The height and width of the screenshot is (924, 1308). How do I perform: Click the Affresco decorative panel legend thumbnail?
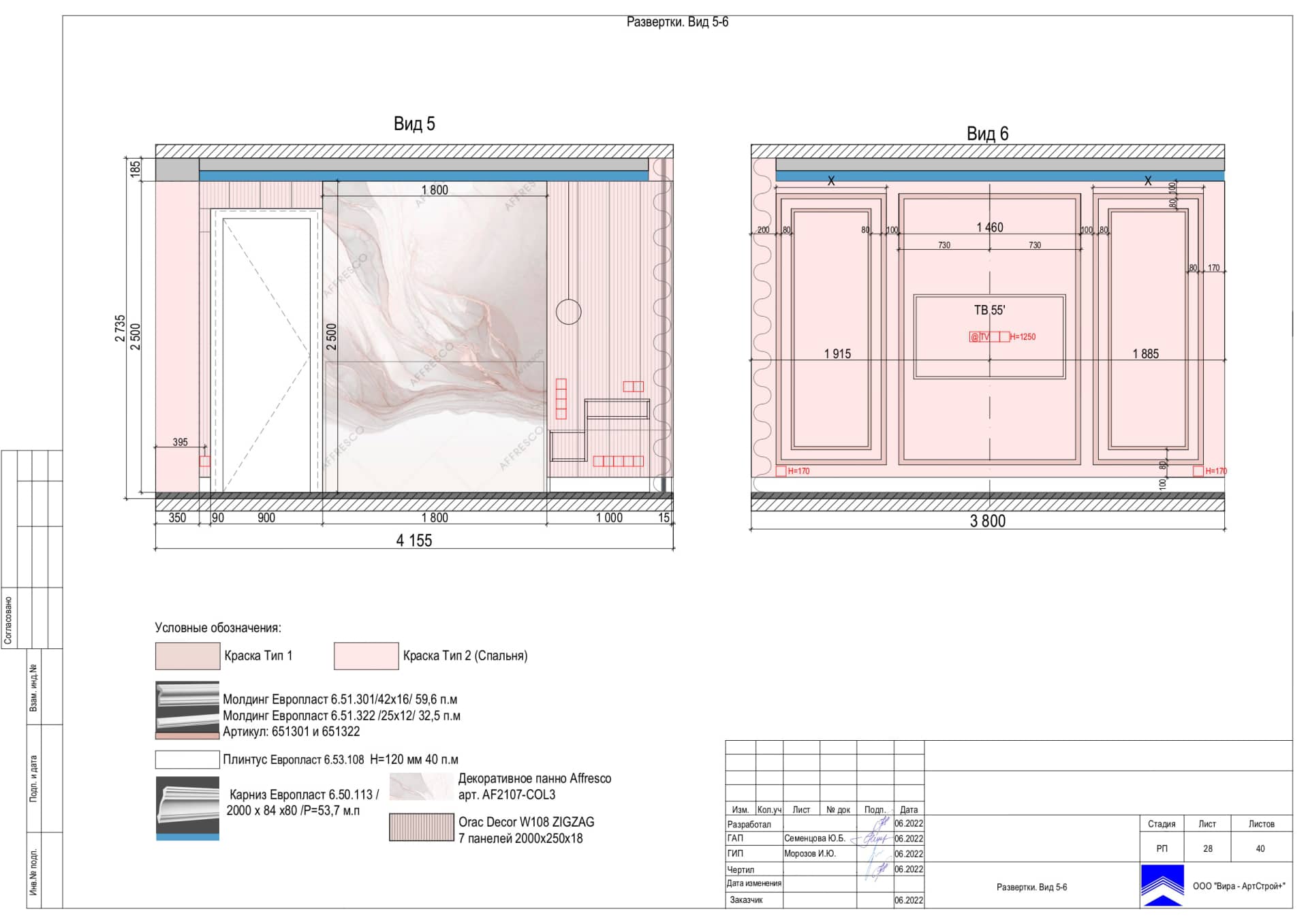[x=421, y=786]
